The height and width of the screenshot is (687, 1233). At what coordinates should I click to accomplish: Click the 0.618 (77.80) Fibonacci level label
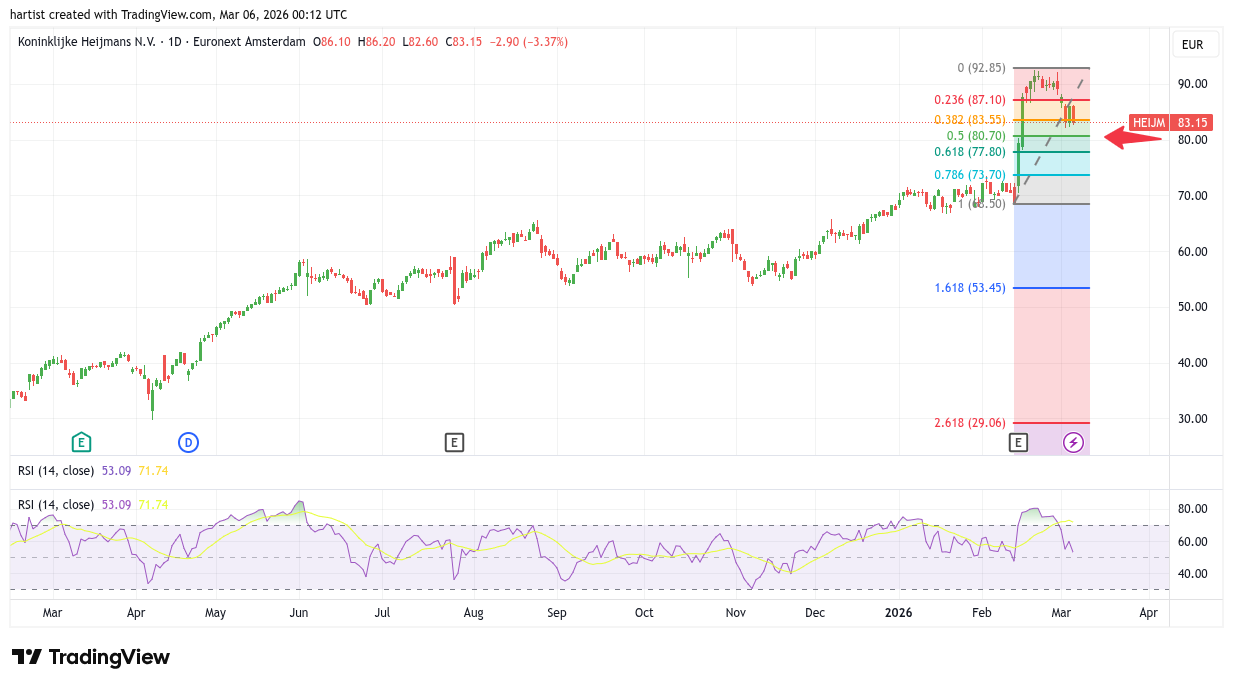click(x=969, y=152)
